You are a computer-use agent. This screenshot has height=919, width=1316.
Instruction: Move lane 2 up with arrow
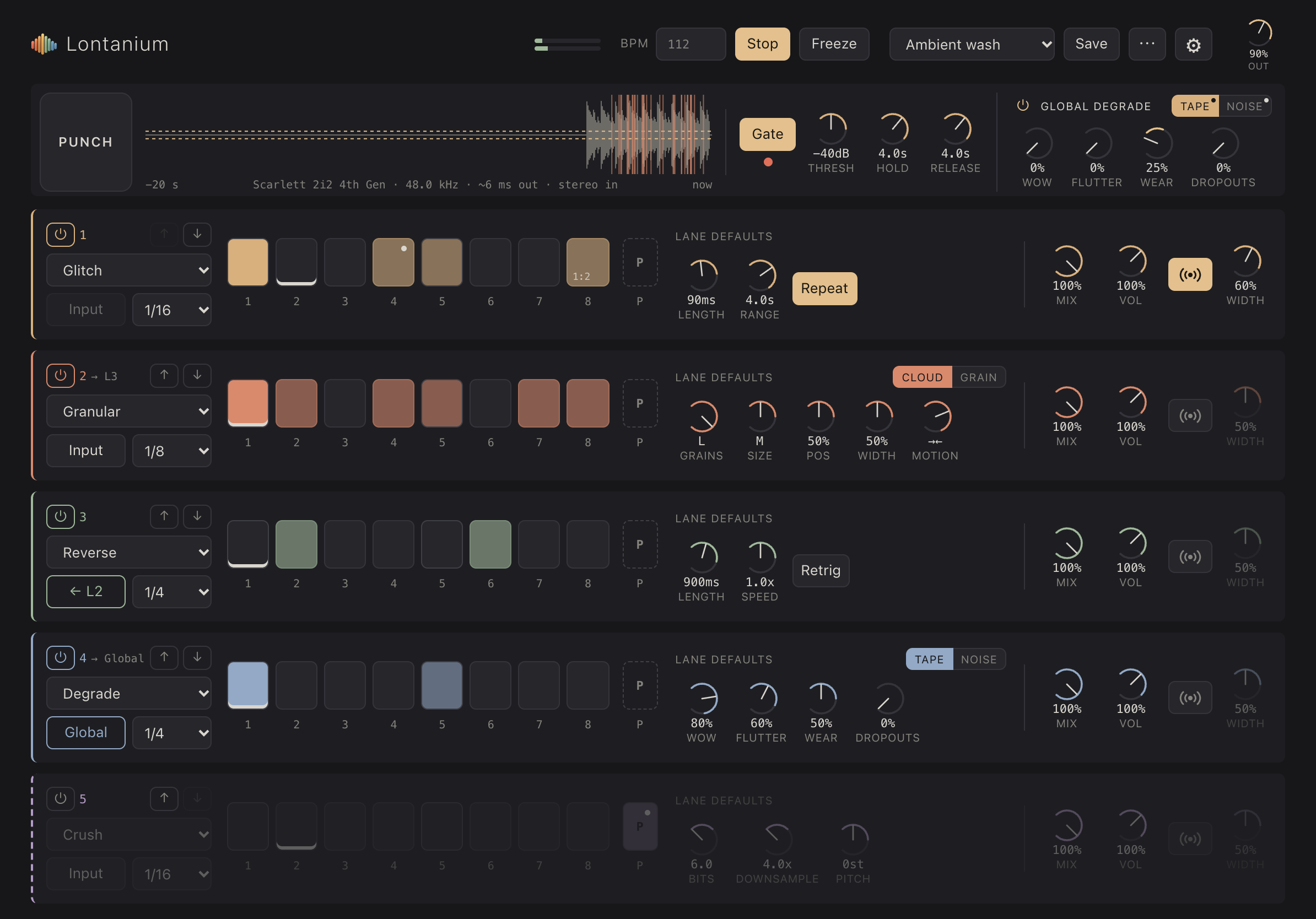pyautogui.click(x=164, y=375)
